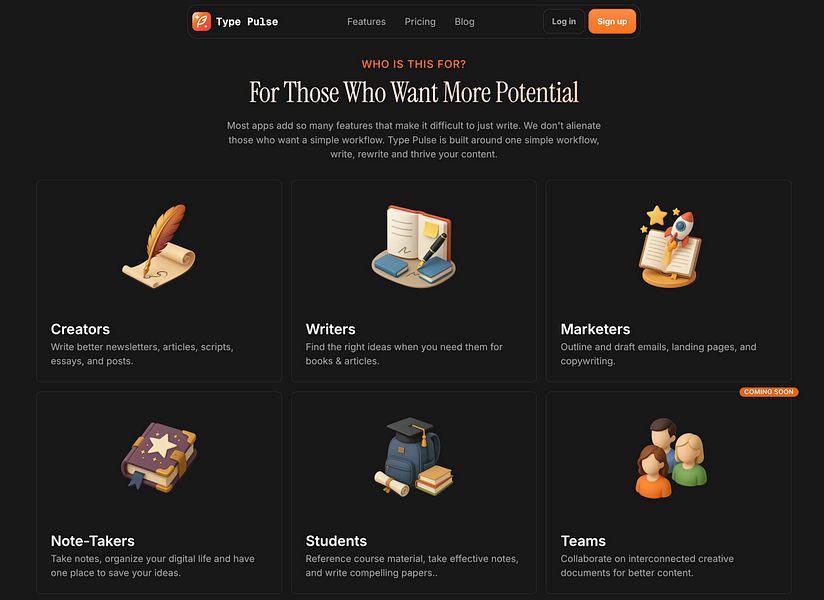Screen dimensions: 824x600
Task: Select the Teams card heading
Action: pyautogui.click(x=583, y=541)
